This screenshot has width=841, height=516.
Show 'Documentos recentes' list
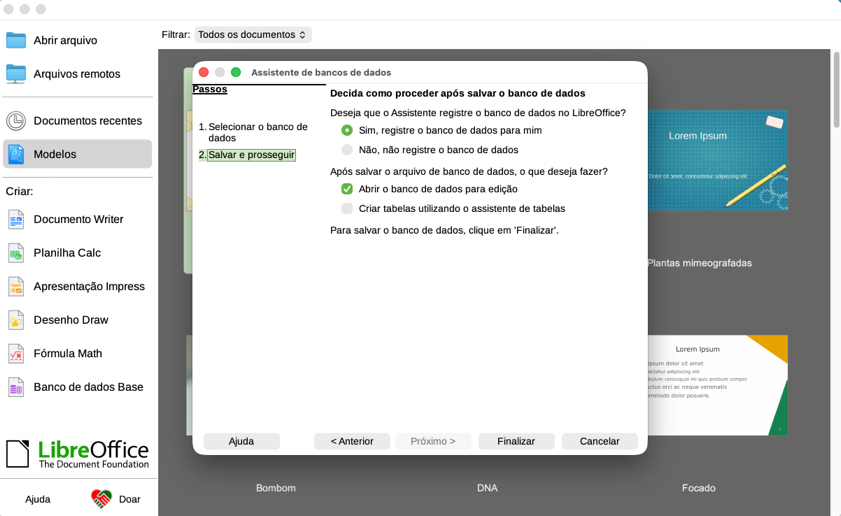[x=78, y=121]
